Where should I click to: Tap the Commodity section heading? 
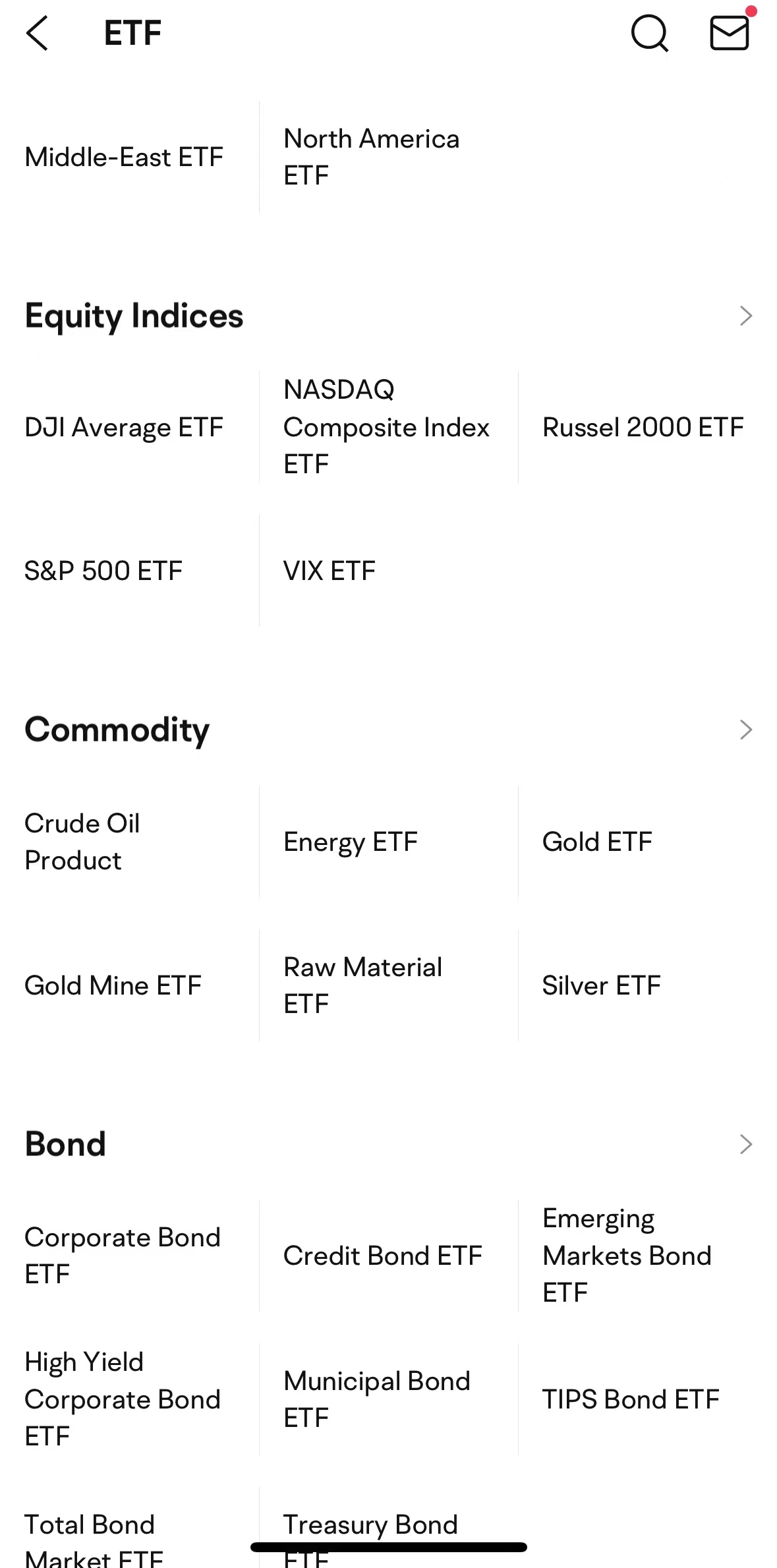(117, 730)
